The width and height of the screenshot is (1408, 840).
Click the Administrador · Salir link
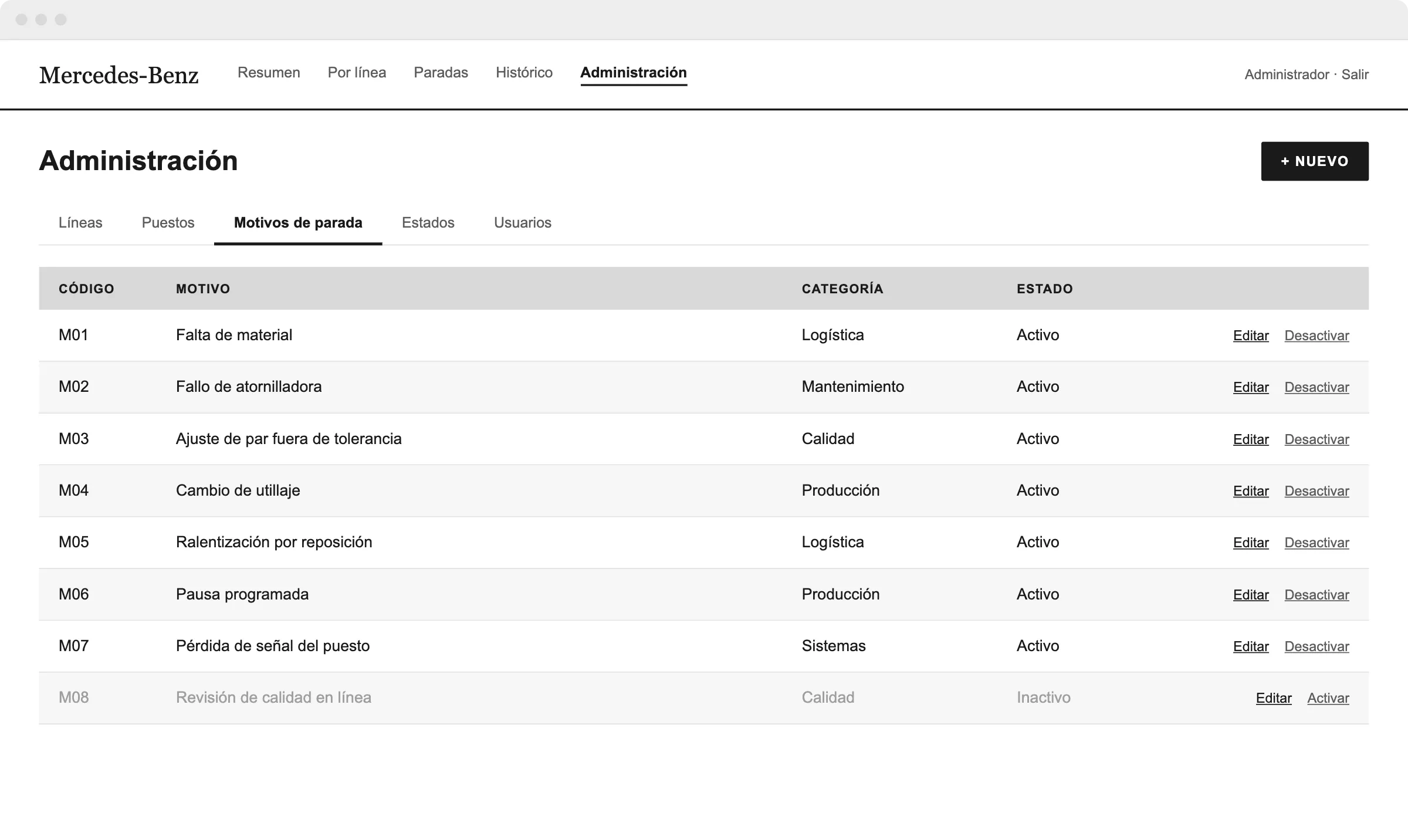[1307, 74]
